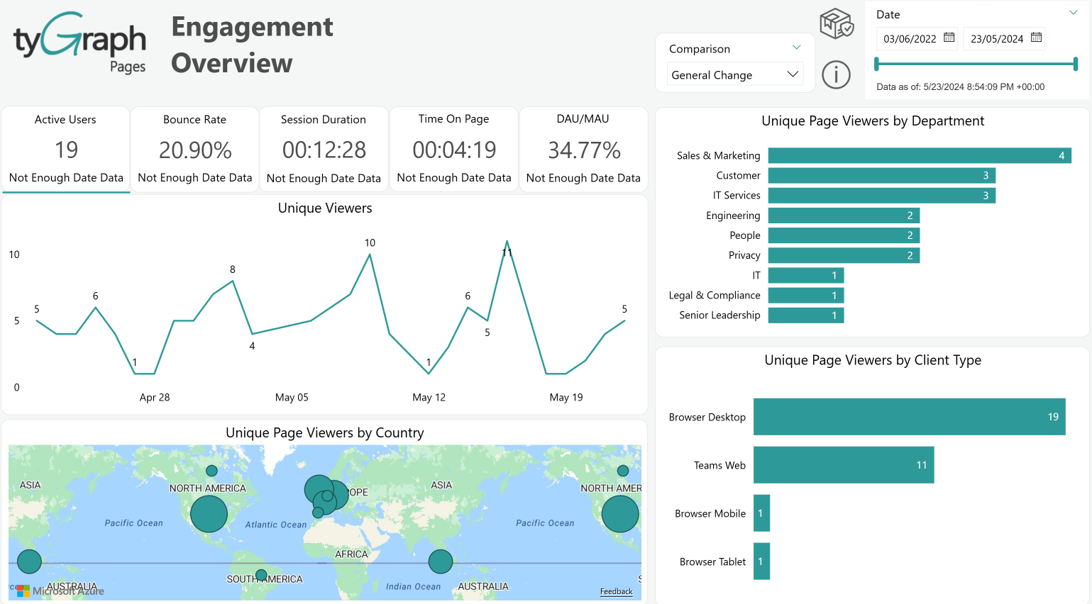Click the right handle of date slider
This screenshot has width=1092, height=604.
[x=1076, y=64]
